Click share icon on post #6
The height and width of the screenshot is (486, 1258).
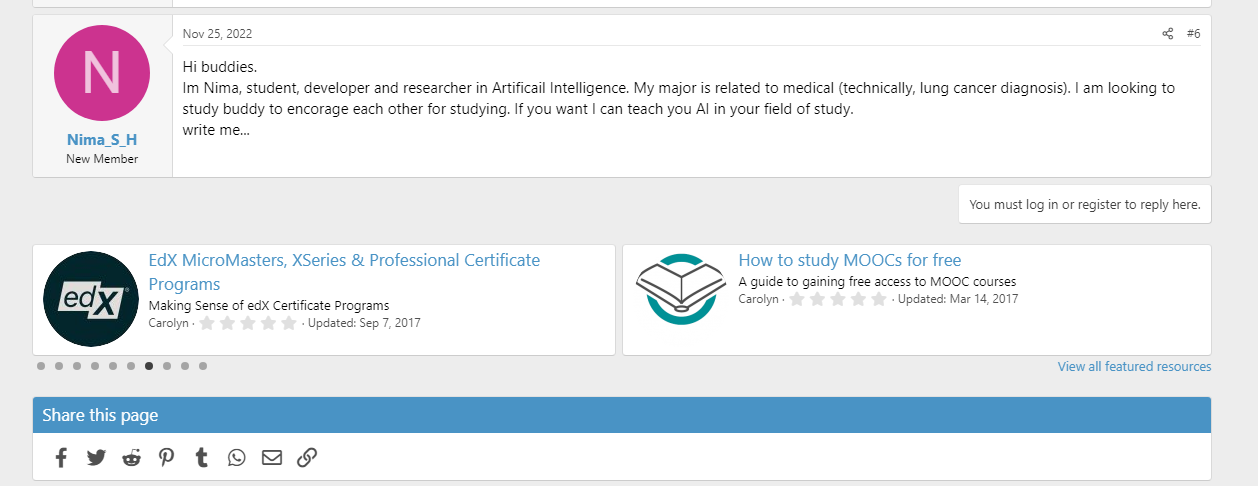tap(1167, 34)
